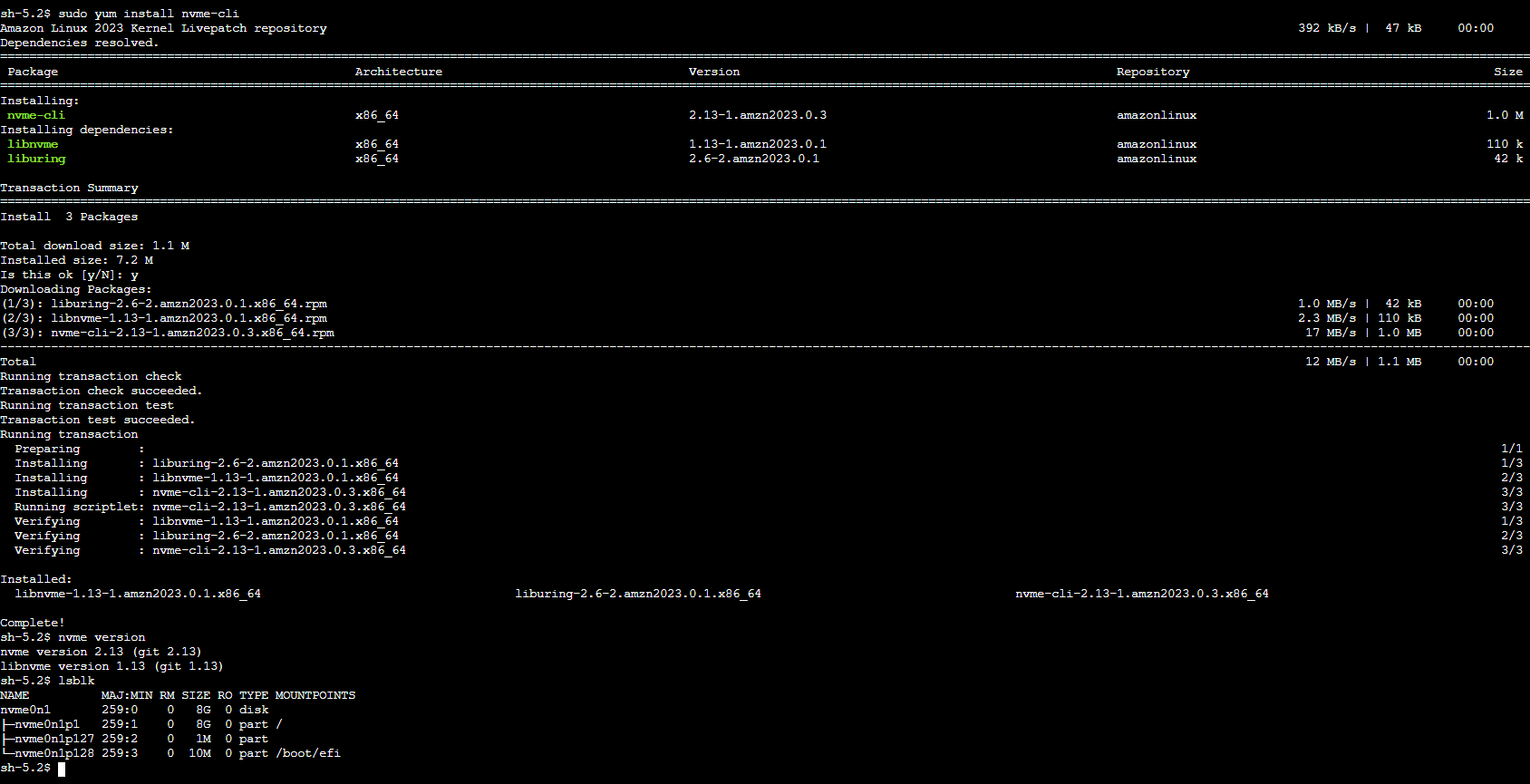Image resolution: width=1530 pixels, height=784 pixels.
Task: Click download line 'nvme-cli-2.13-1.amzn2023.0.3.x86_64.rpm'
Action: (x=192, y=333)
